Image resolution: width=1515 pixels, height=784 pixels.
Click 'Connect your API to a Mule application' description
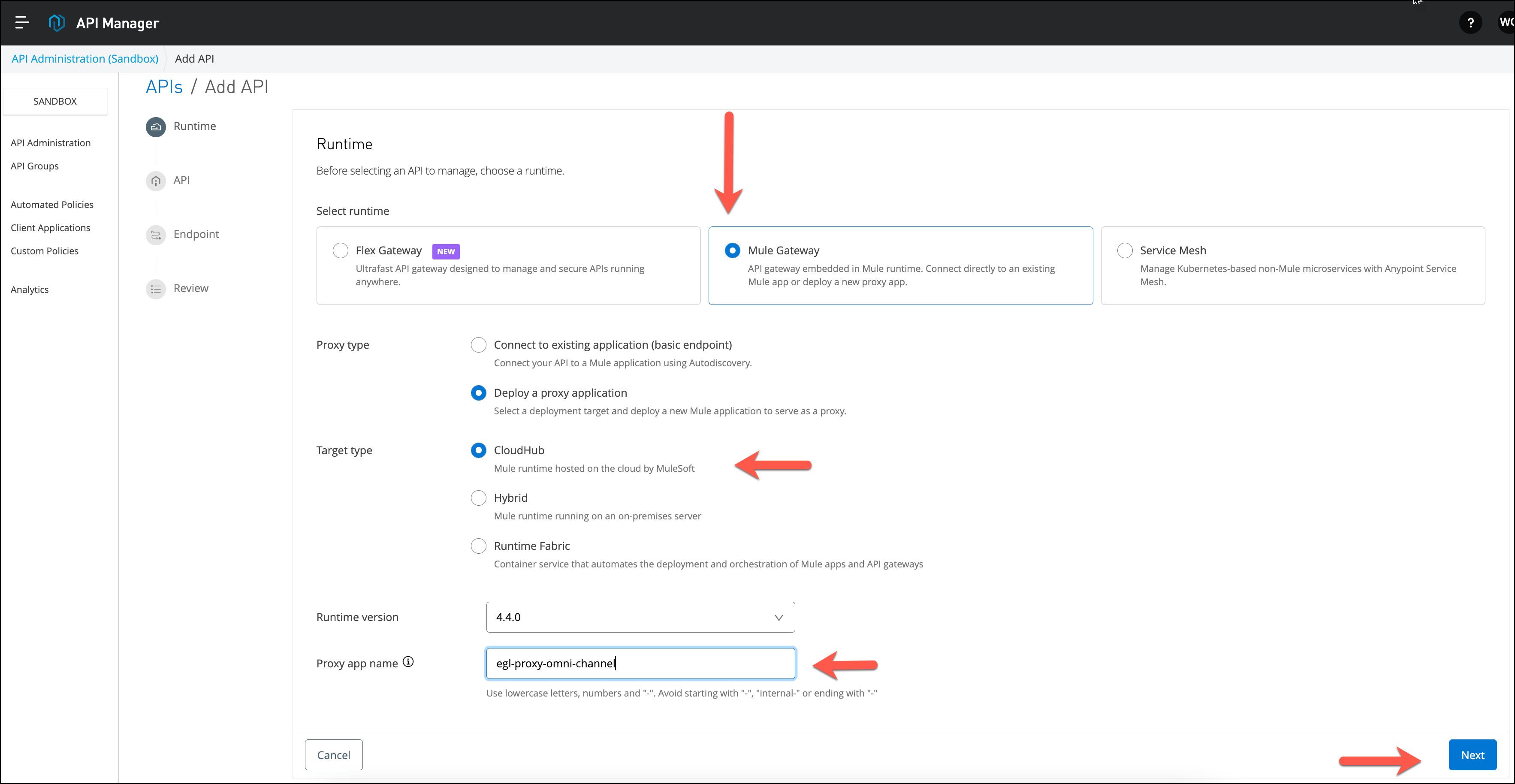(623, 363)
